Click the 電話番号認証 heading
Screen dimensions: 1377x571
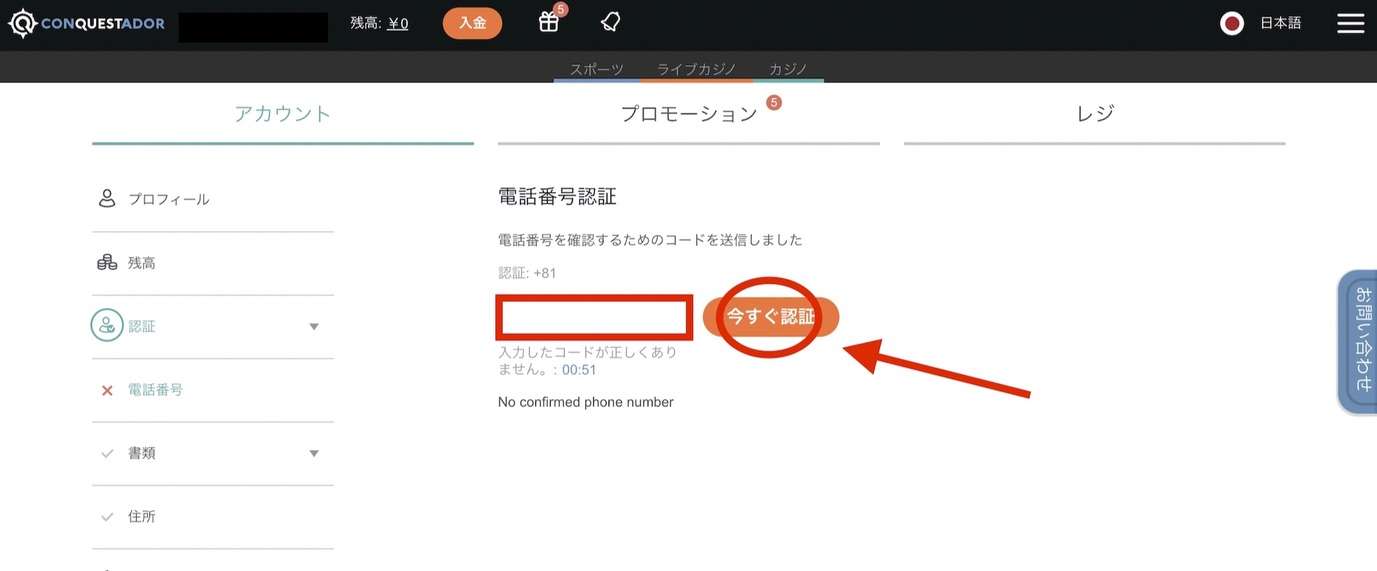pos(557,196)
